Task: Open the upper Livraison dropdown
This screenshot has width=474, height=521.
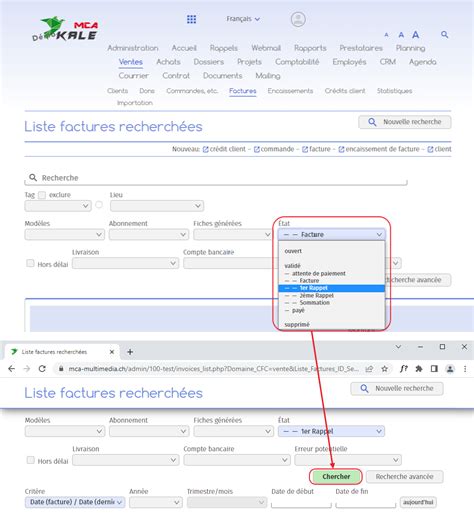Action: [x=125, y=263]
